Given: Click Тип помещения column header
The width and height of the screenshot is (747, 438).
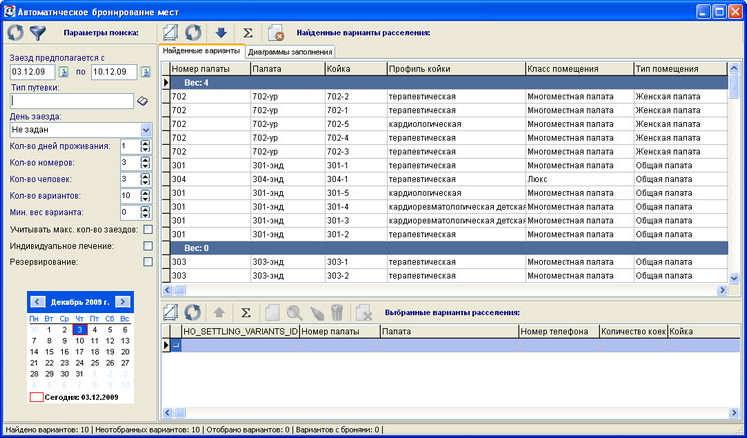Looking at the screenshot, I should [680, 69].
